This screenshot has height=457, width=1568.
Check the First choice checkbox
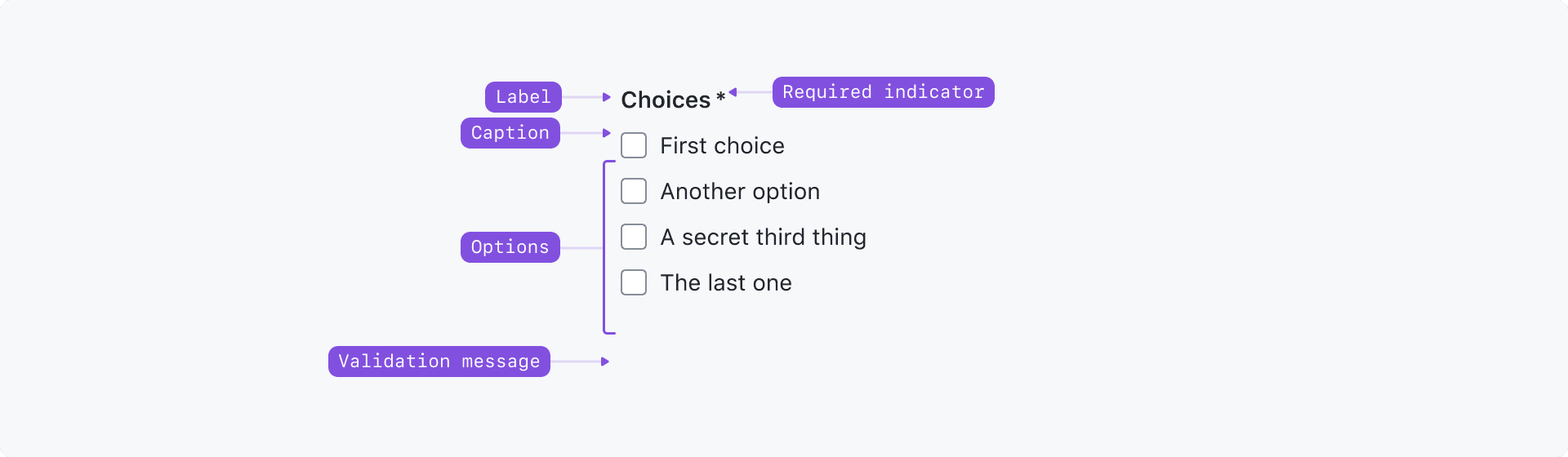[634, 145]
